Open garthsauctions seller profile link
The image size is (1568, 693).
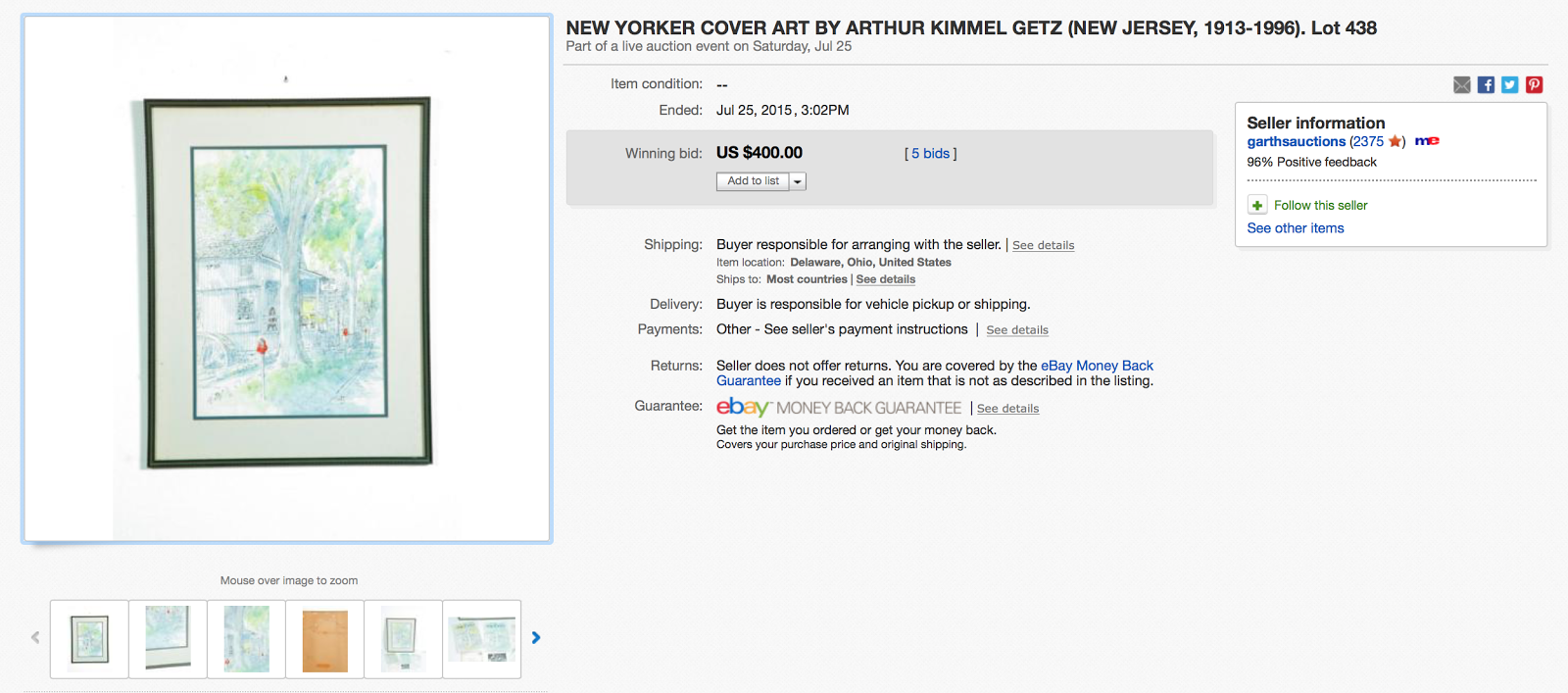coord(1296,141)
